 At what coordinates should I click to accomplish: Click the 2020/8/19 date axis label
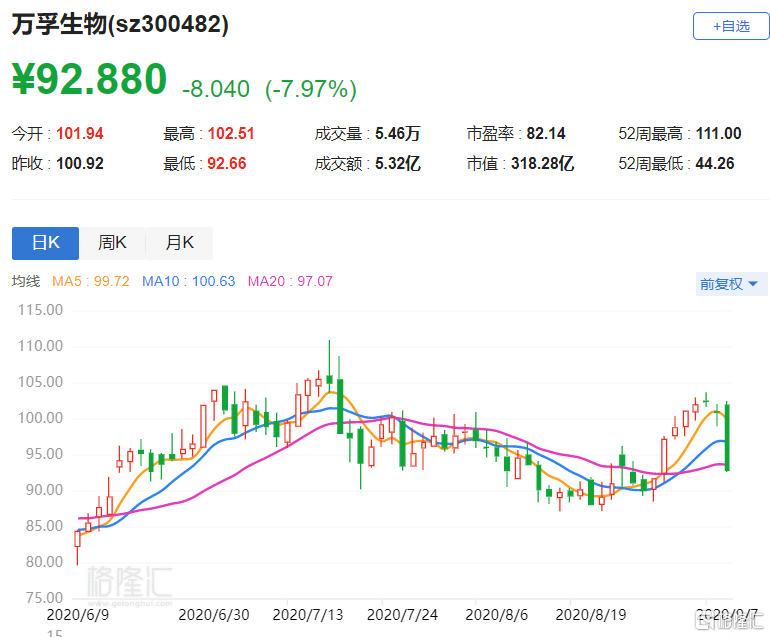tap(591, 615)
